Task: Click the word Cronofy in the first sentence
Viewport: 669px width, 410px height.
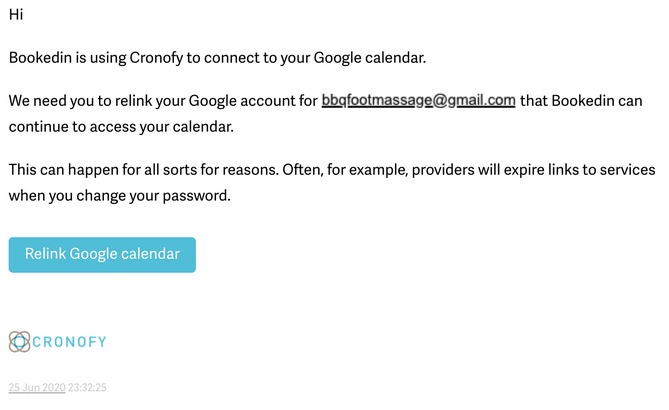Action: [156, 58]
